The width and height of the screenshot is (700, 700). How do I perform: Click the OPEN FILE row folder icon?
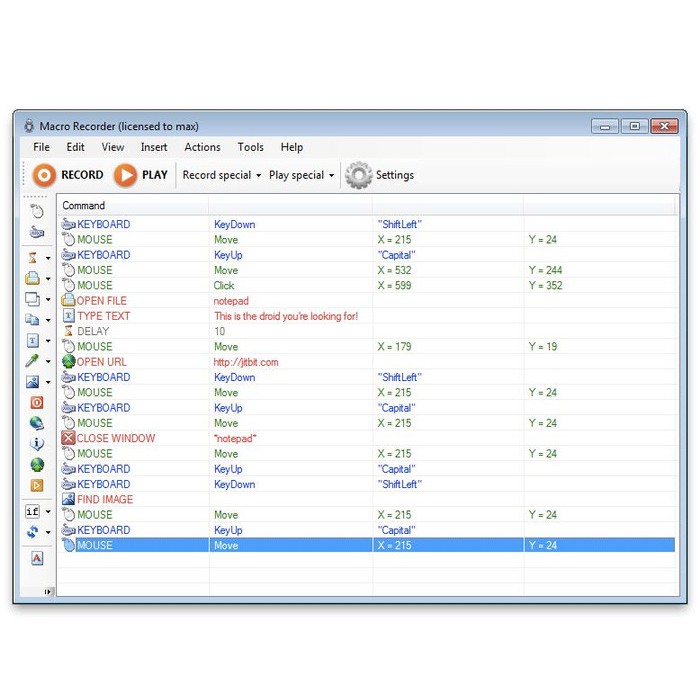click(x=68, y=300)
